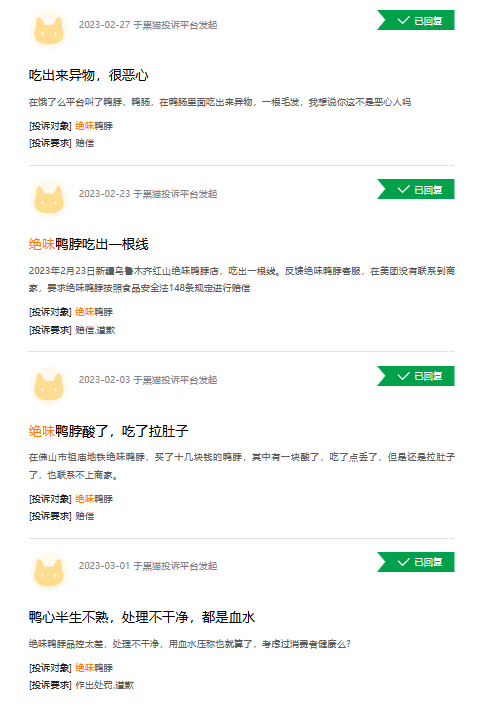This screenshot has width=493, height=706.
Task: Click date text 2023-03-01 于黑猫投诉平台发起
Action: click(x=148, y=566)
